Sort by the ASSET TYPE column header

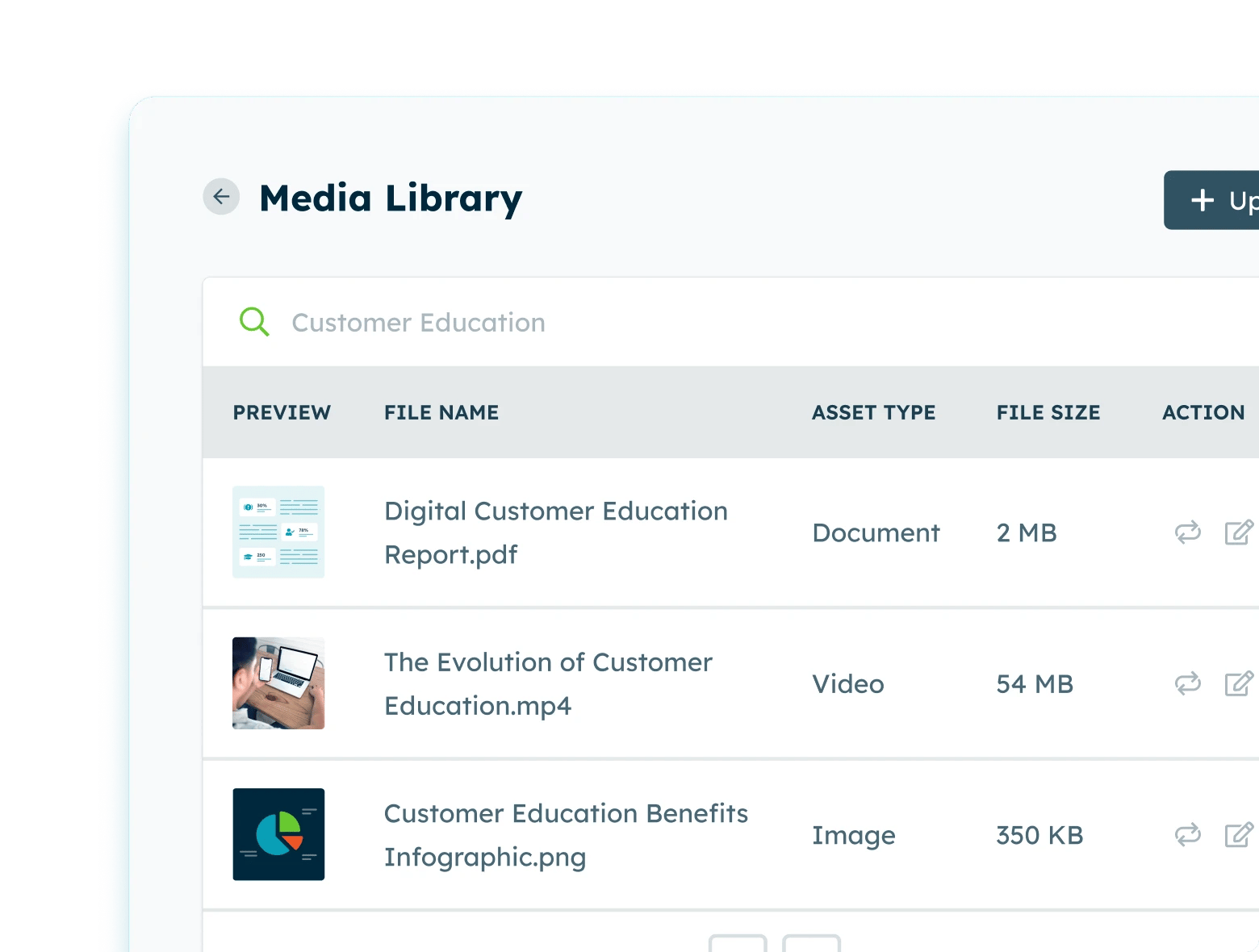(873, 412)
